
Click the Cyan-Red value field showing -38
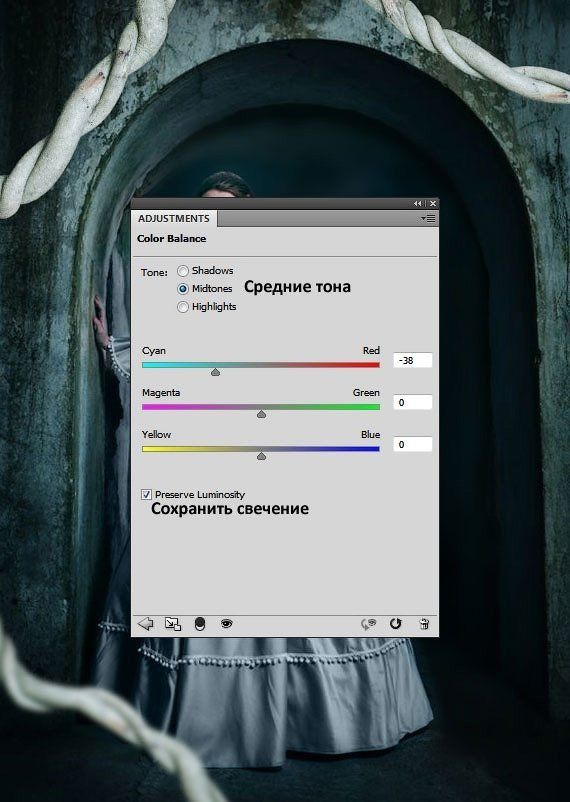(412, 360)
